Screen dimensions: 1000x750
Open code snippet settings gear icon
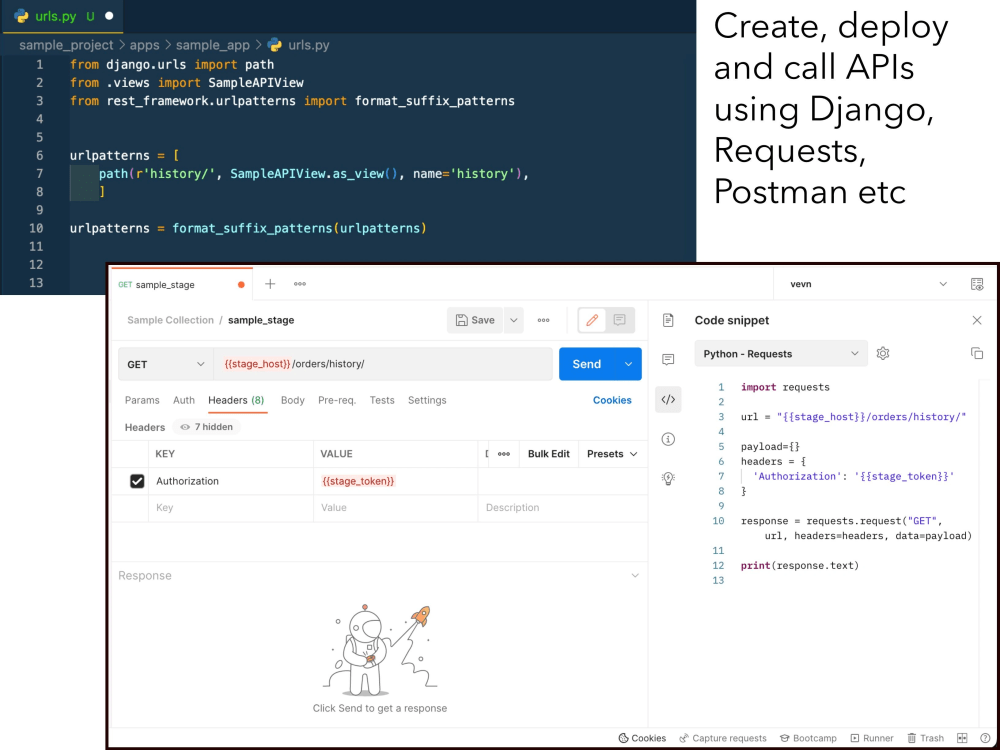coord(883,353)
